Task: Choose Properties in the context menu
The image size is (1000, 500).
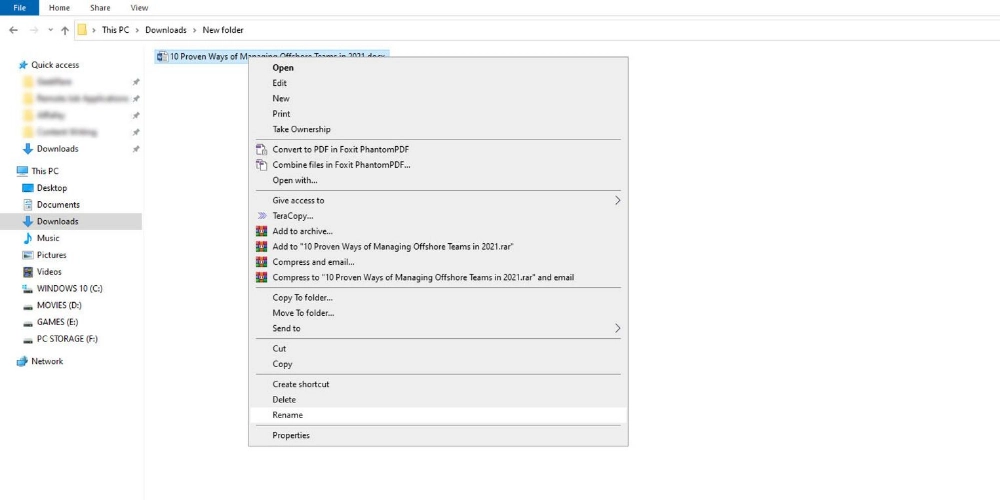Action: [291, 435]
